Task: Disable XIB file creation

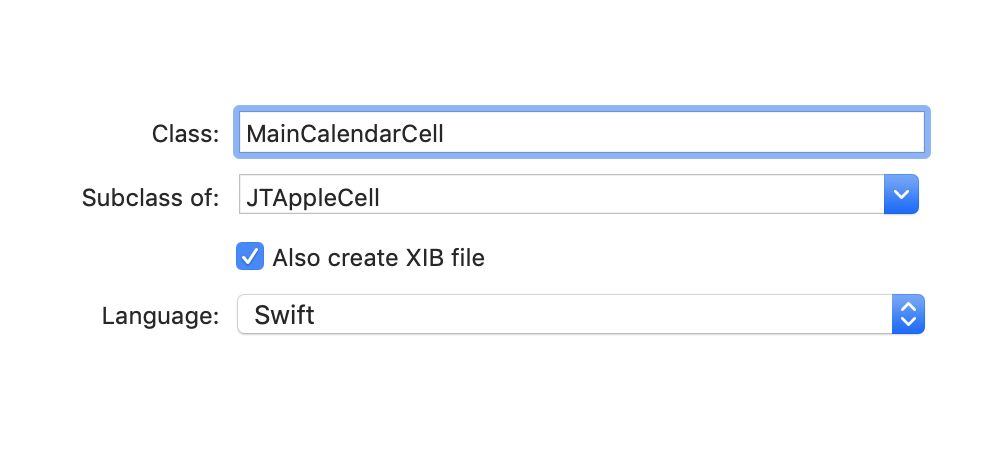Action: (x=250, y=257)
